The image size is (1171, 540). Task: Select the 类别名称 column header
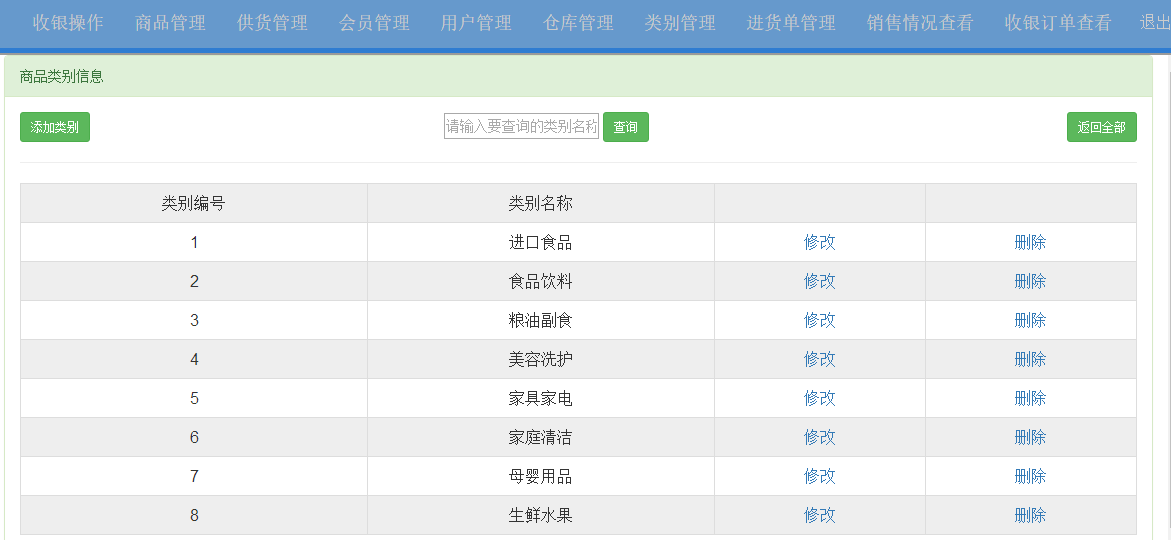pos(541,203)
